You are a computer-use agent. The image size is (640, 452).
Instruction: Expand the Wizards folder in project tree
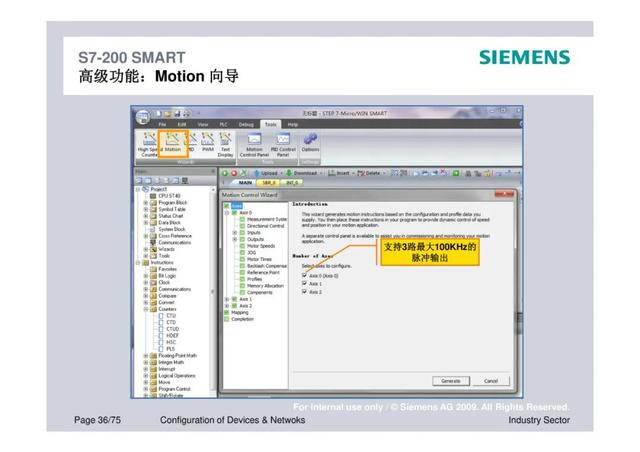(x=146, y=249)
